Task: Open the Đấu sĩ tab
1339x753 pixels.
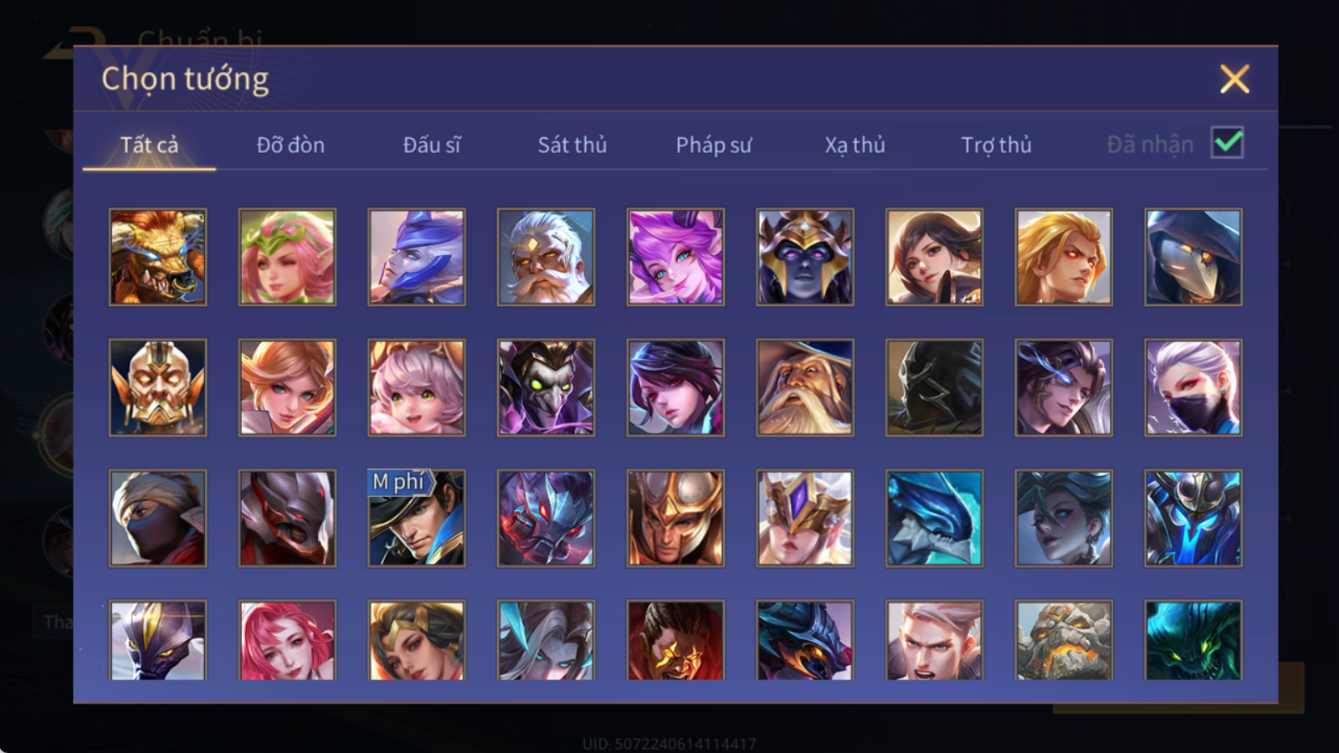Action: [x=432, y=145]
